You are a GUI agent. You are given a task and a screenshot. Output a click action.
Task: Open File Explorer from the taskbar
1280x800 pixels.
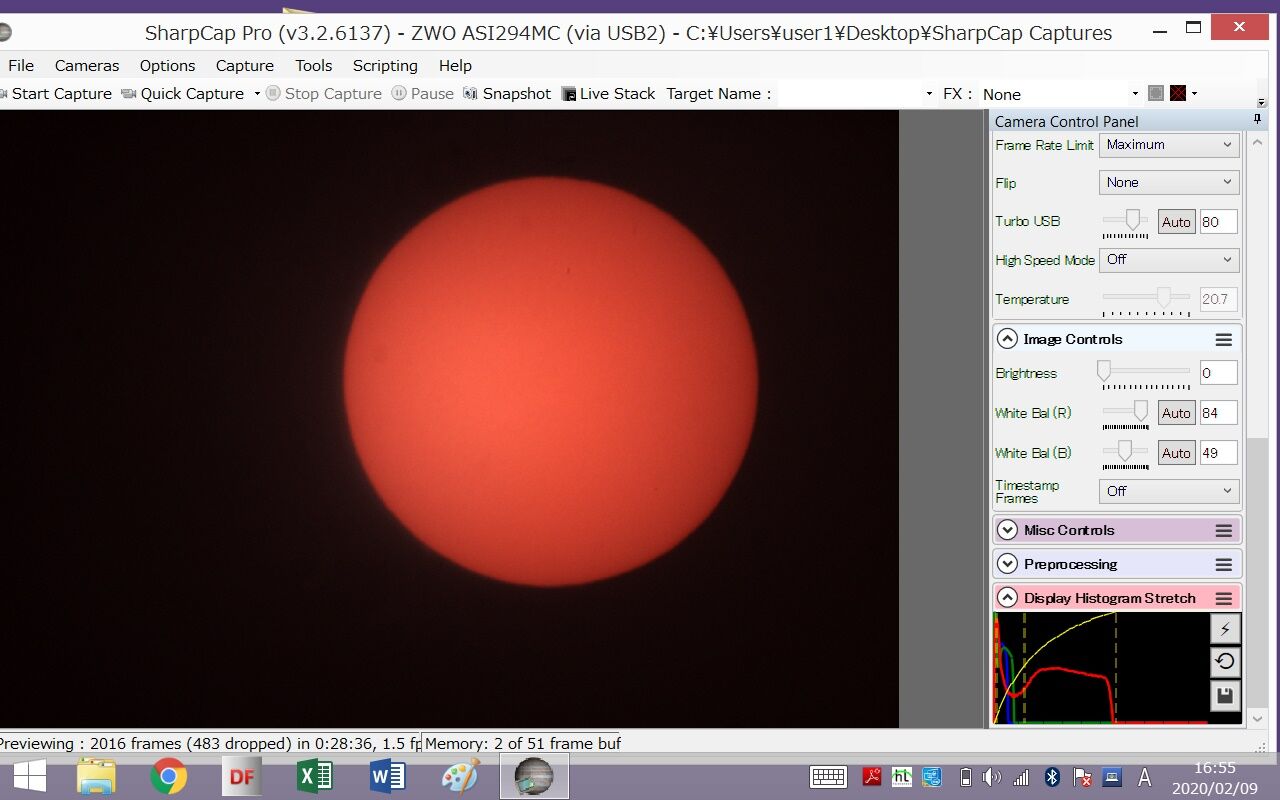97,776
